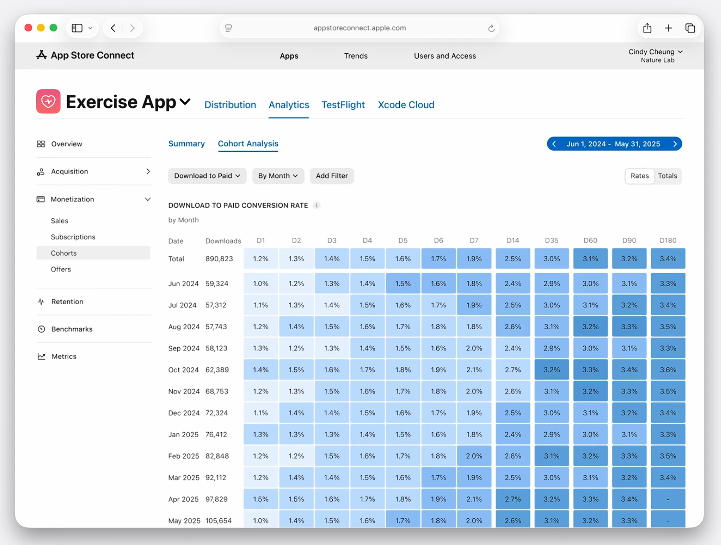Open Users and Access navigation

tap(445, 56)
